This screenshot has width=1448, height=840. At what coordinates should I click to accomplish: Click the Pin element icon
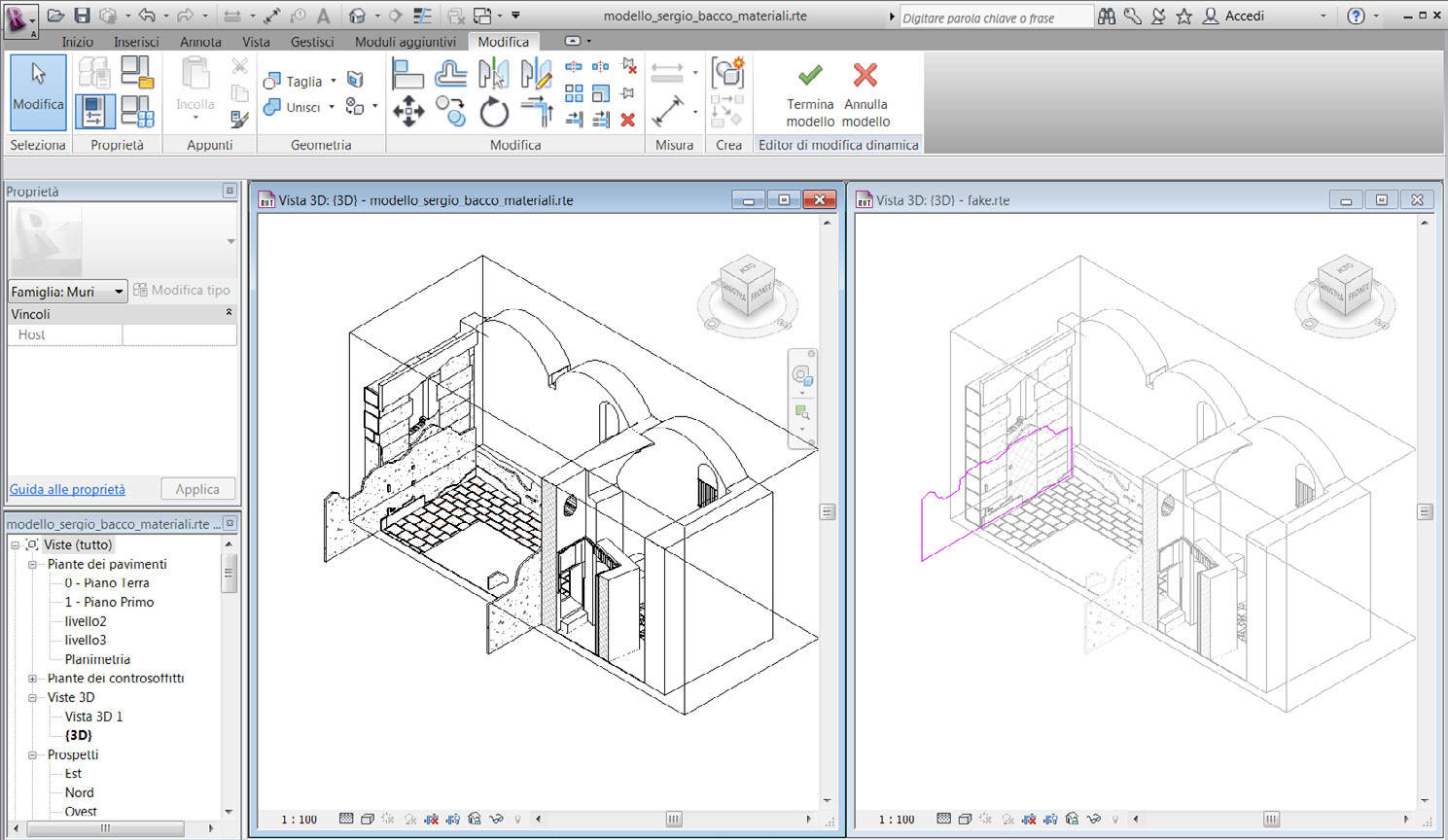628,93
